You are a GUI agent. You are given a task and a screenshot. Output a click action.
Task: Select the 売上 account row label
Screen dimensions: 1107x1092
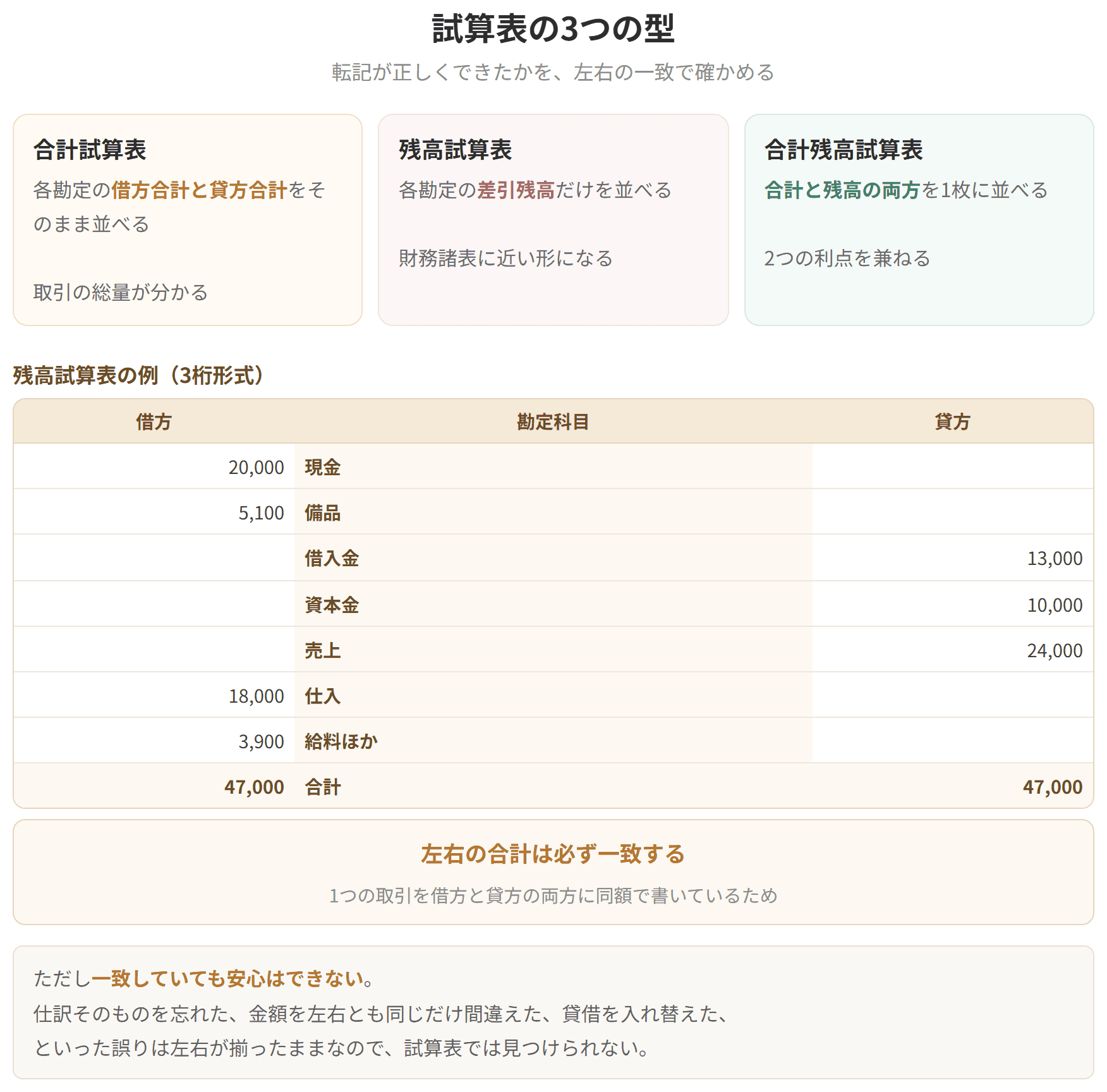[323, 650]
